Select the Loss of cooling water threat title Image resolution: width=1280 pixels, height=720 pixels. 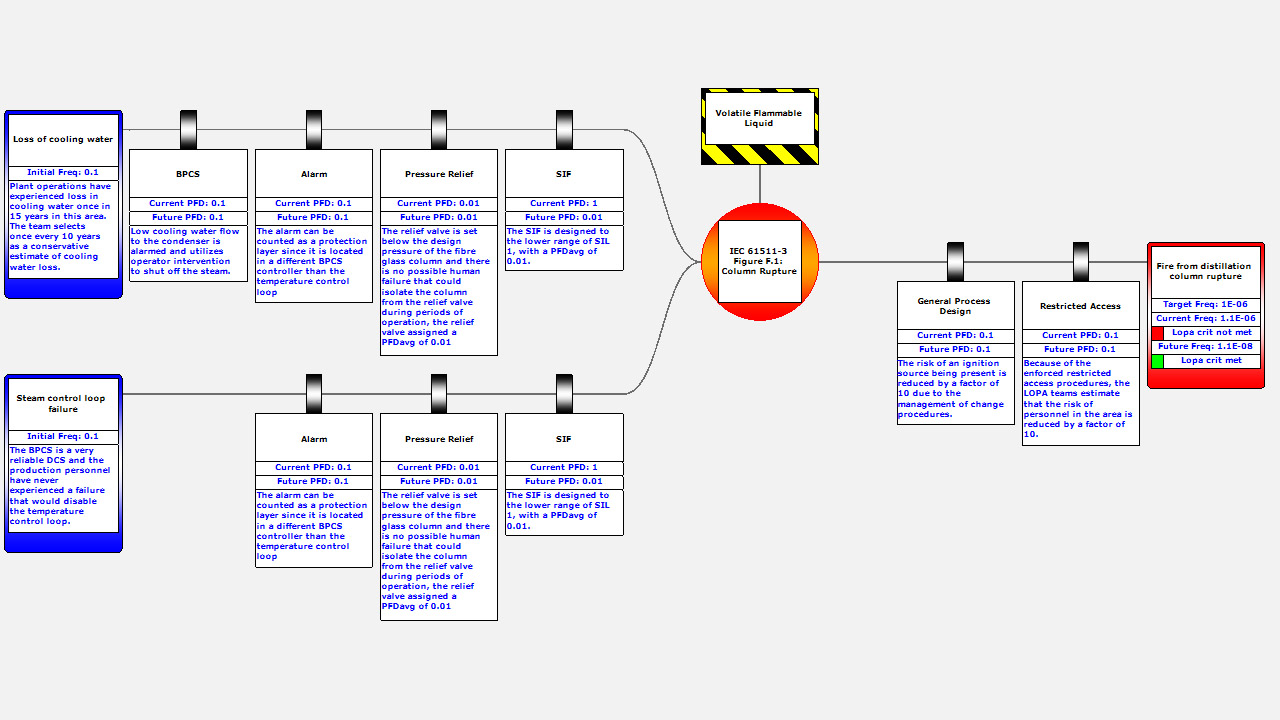tap(63, 140)
